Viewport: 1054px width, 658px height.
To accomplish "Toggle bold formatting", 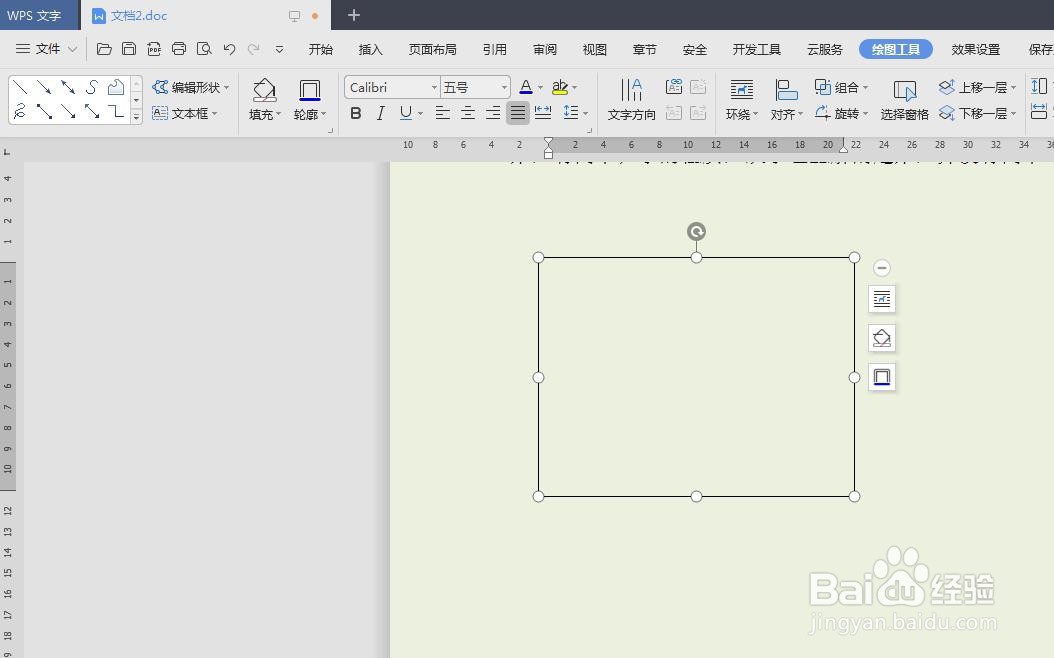I will pyautogui.click(x=356, y=114).
